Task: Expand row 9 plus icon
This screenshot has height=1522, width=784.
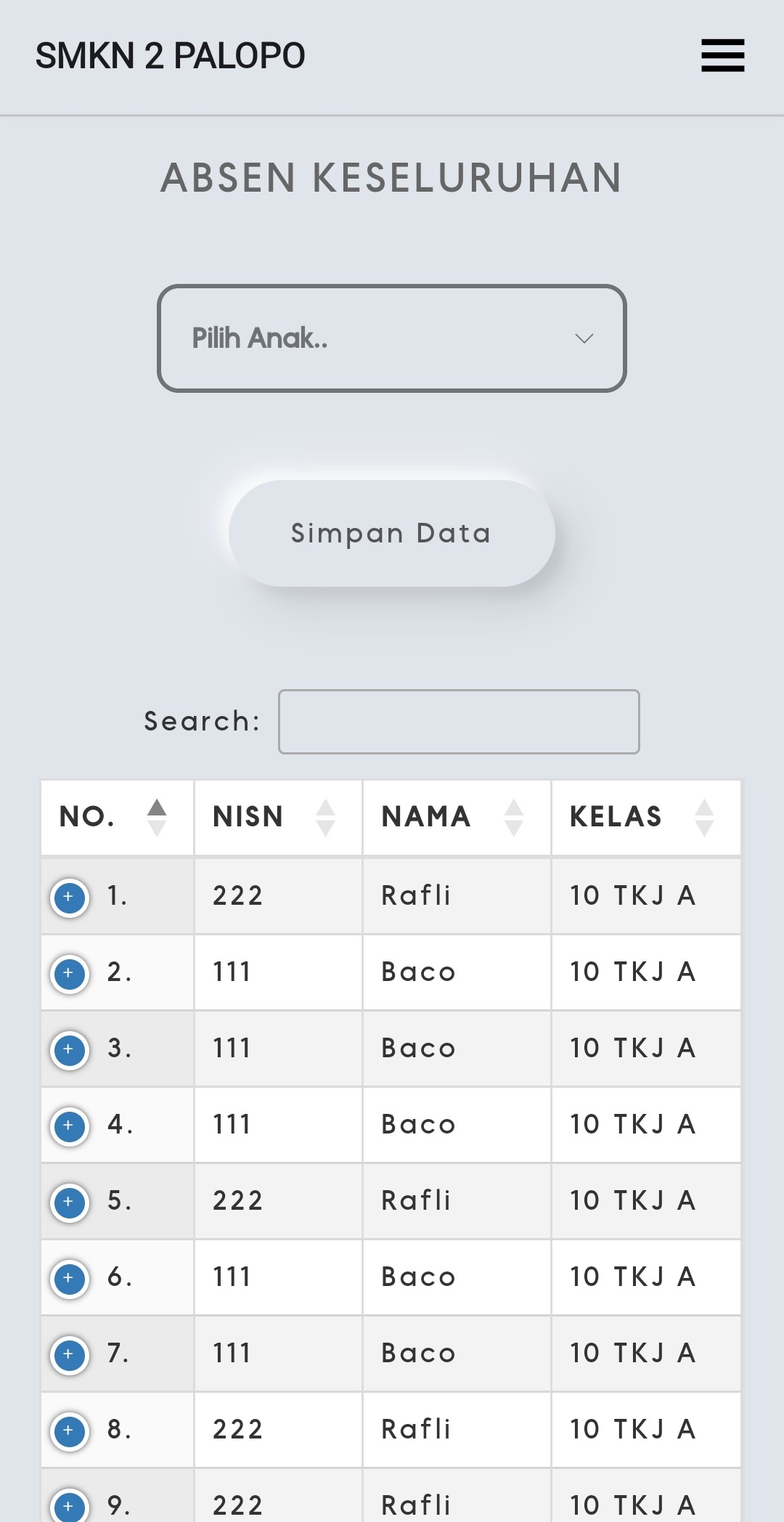Action: click(x=70, y=1506)
